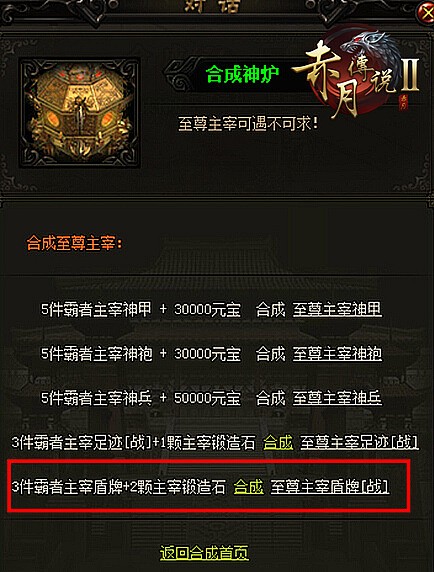This screenshot has width=434, height=572.
Task: Return via 返回合成首页 link
Action: (x=204, y=553)
